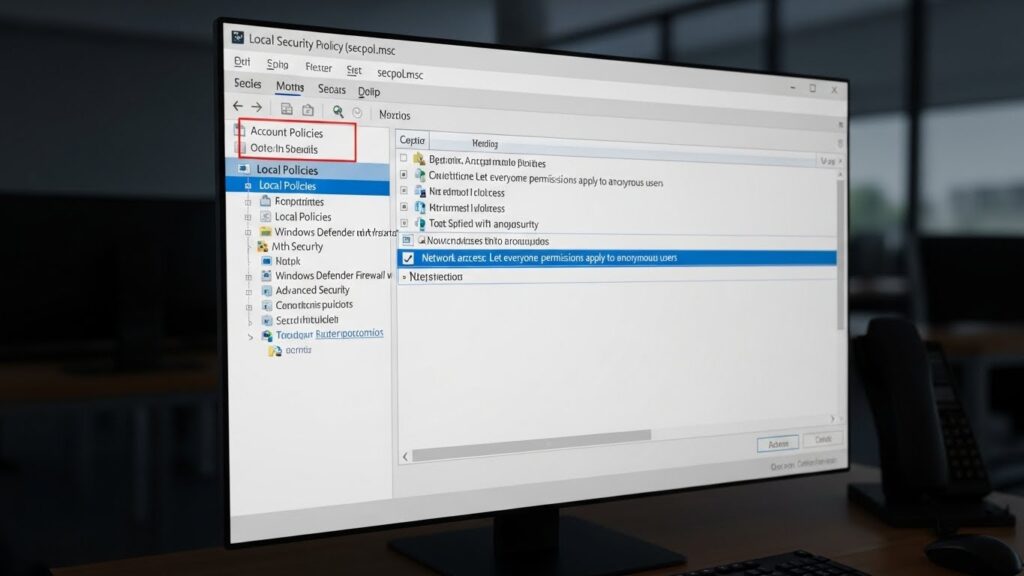This screenshot has width=1024, height=576.
Task: Click the Ceptio column header
Action: point(413,142)
